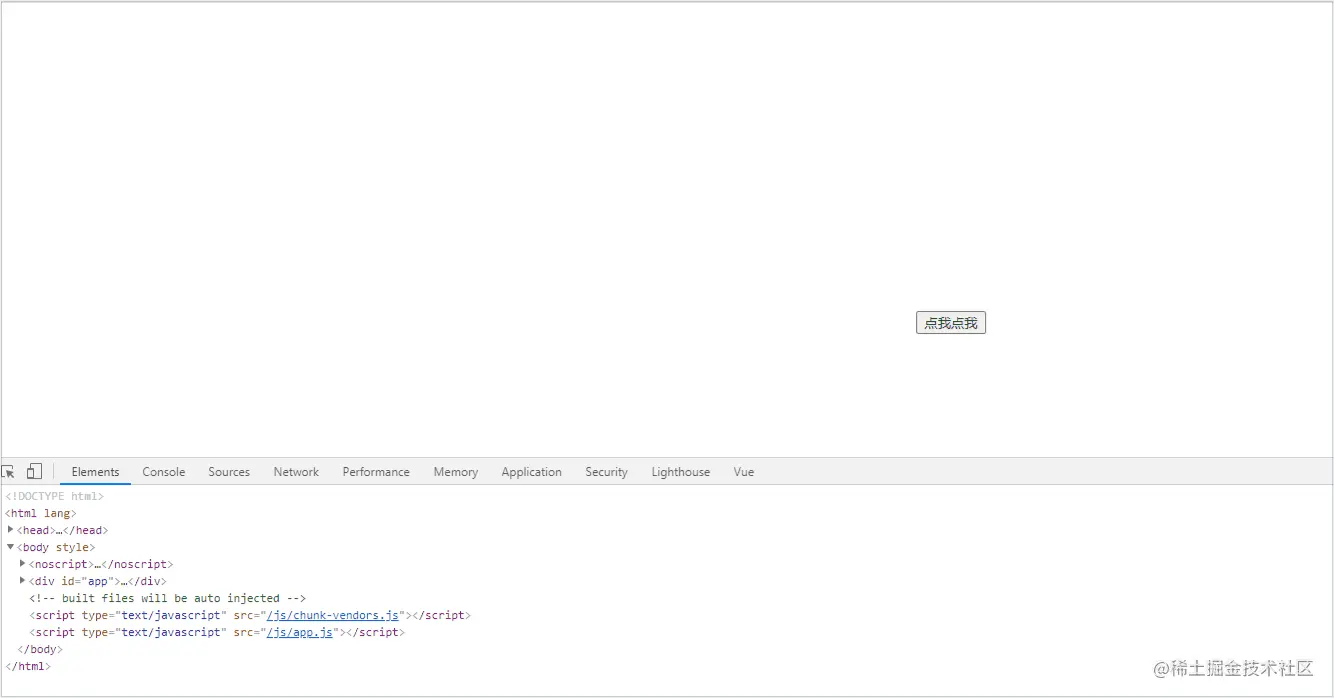This screenshot has height=698, width=1334.
Task: Switch to the Application tab
Action: click(532, 472)
